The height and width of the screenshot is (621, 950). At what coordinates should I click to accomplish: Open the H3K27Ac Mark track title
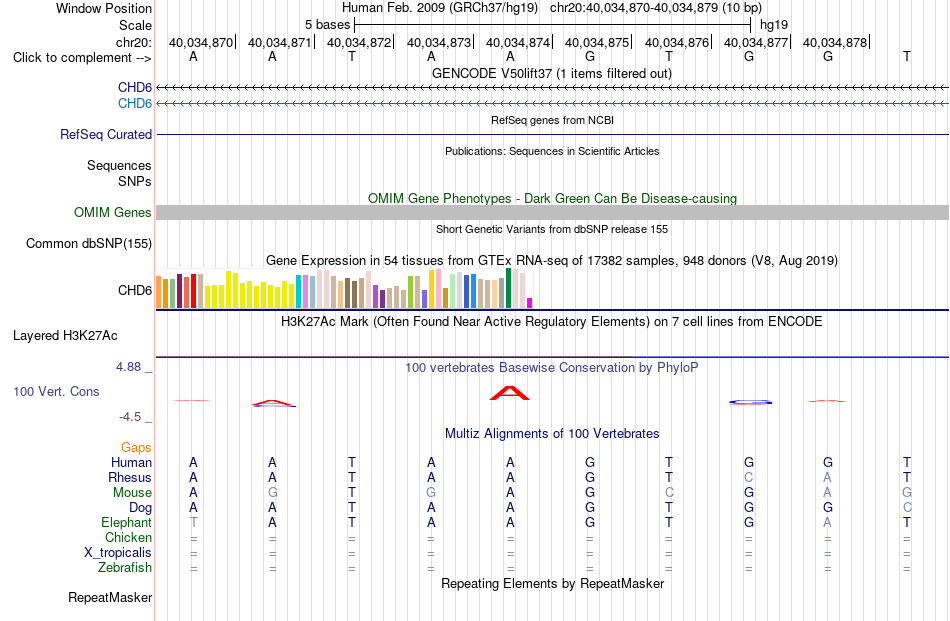coord(551,322)
